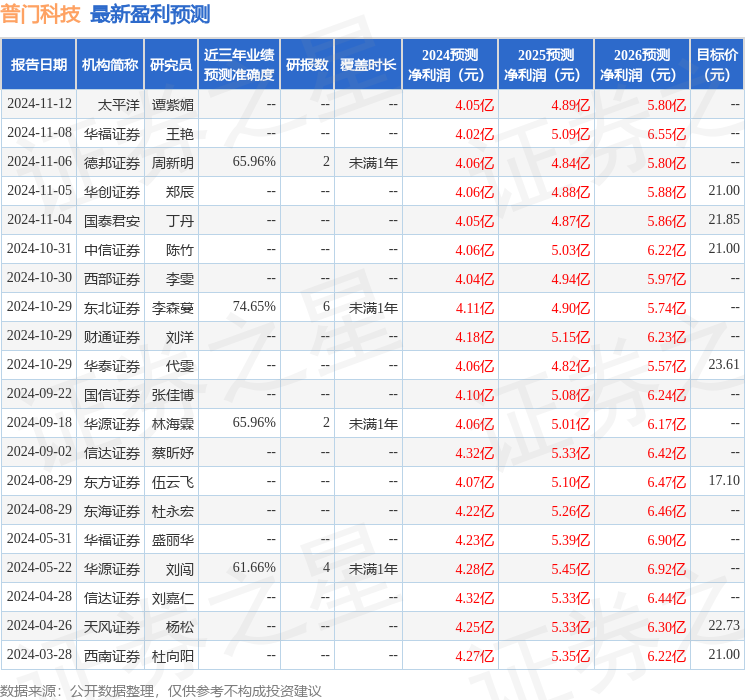
Task: Select the 西南证券 institution cell
Action: 112,656
